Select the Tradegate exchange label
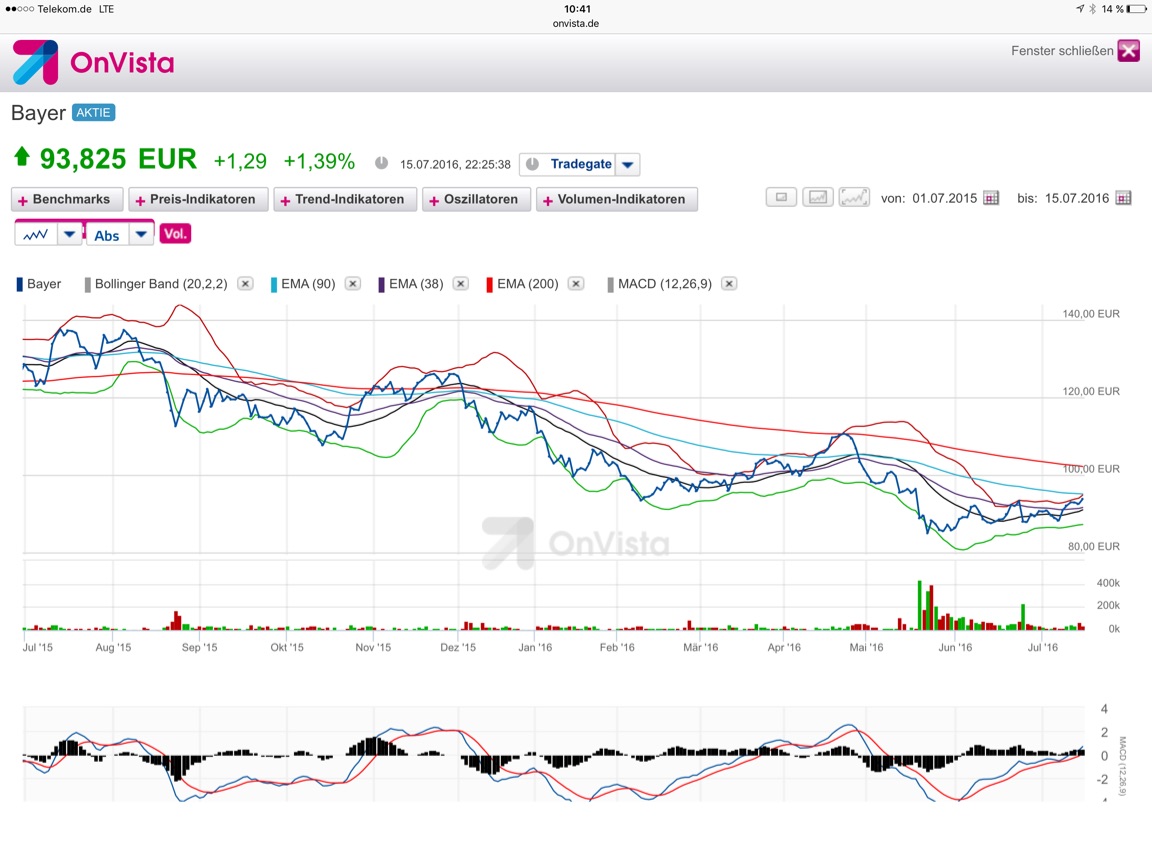 click(x=580, y=164)
